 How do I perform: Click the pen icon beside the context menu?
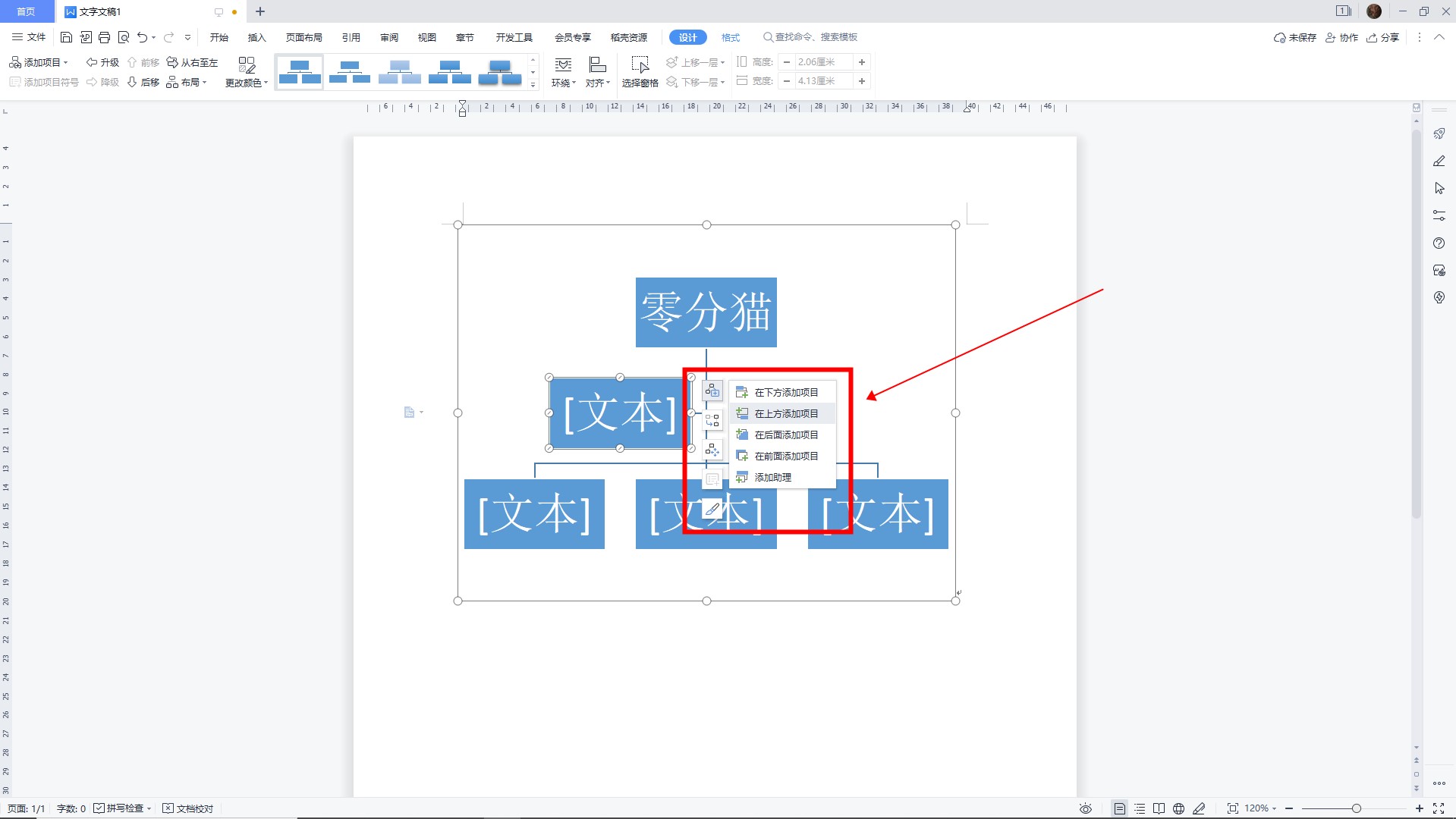pyautogui.click(x=712, y=510)
